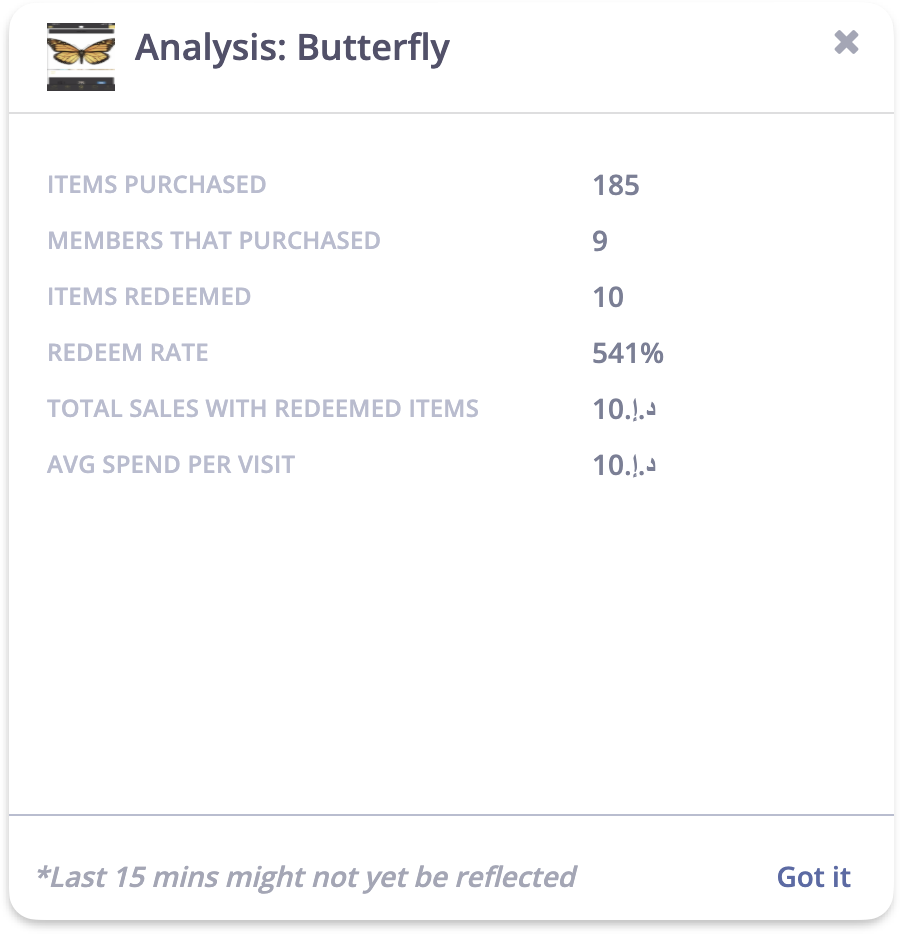Click the butterfly thumbnail image

point(81,57)
